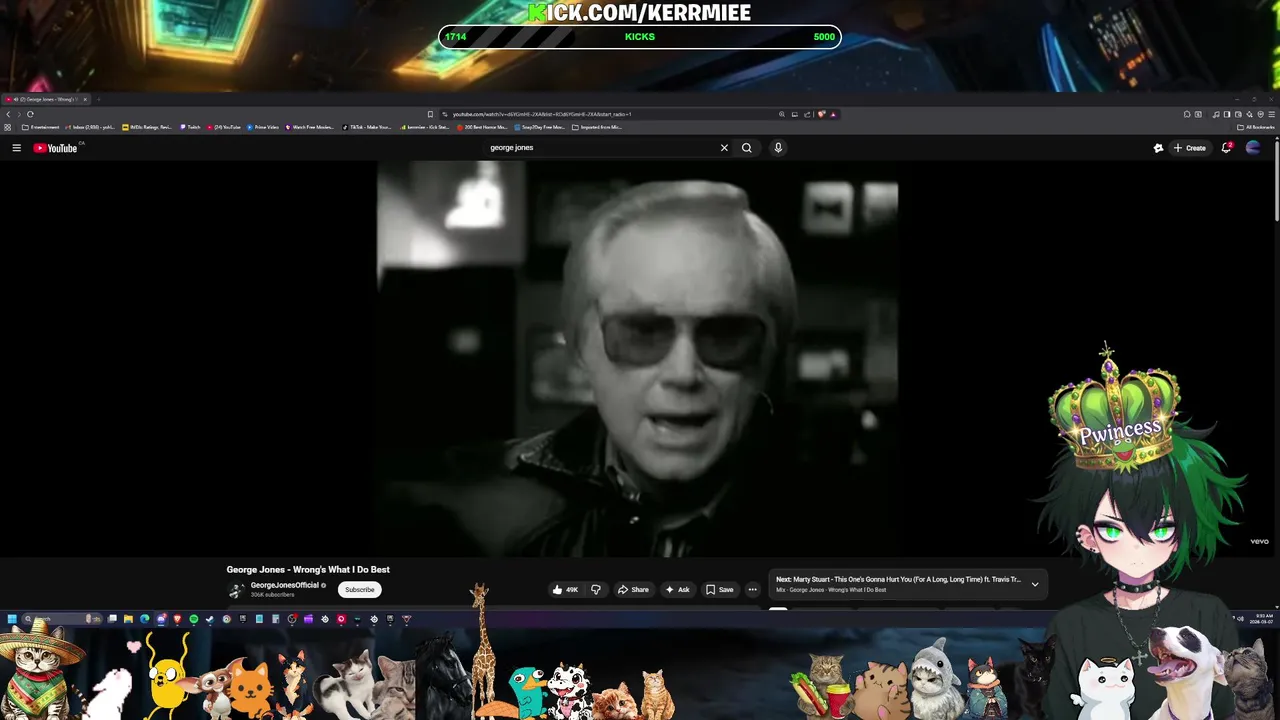Screen dimensions: 1280x720
Task: Select the George Jones browser tab
Action: pyautogui.click(x=45, y=99)
